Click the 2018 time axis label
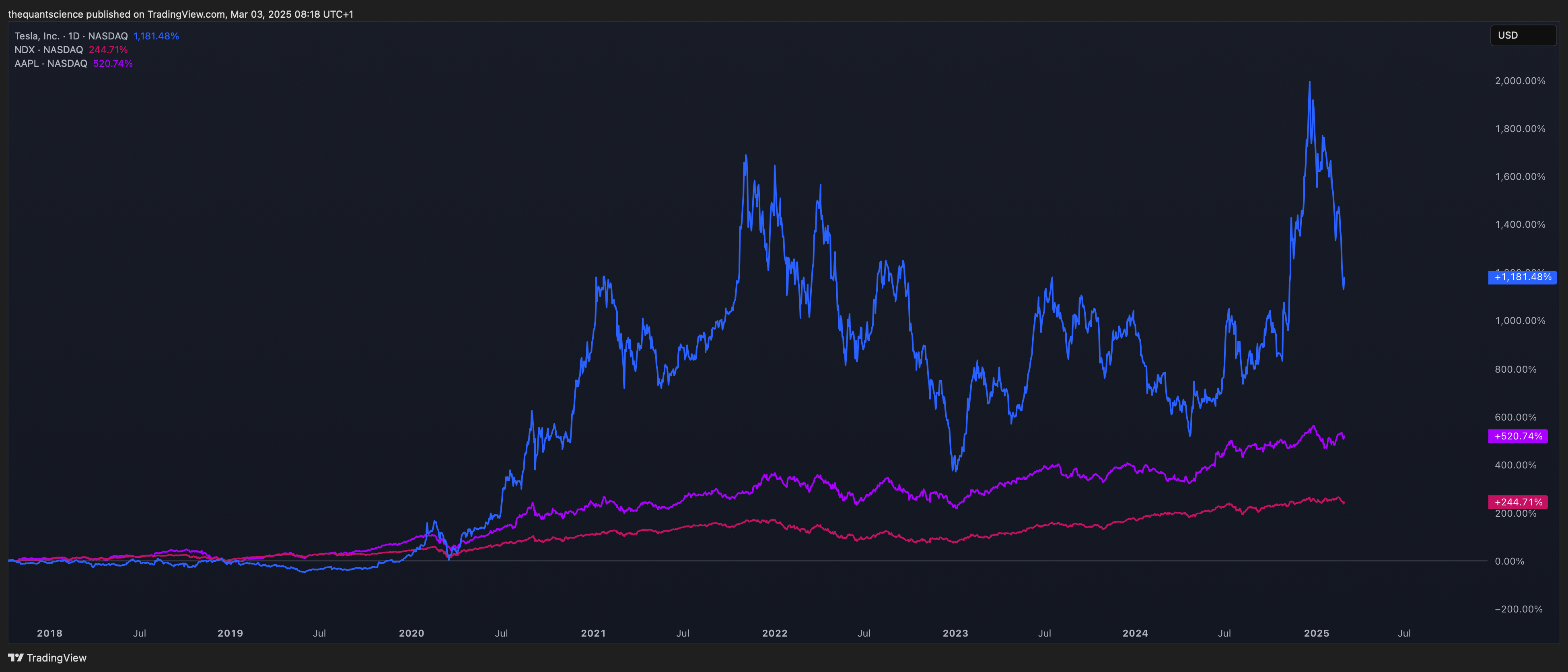This screenshot has height=672, width=1568. pos(49,633)
